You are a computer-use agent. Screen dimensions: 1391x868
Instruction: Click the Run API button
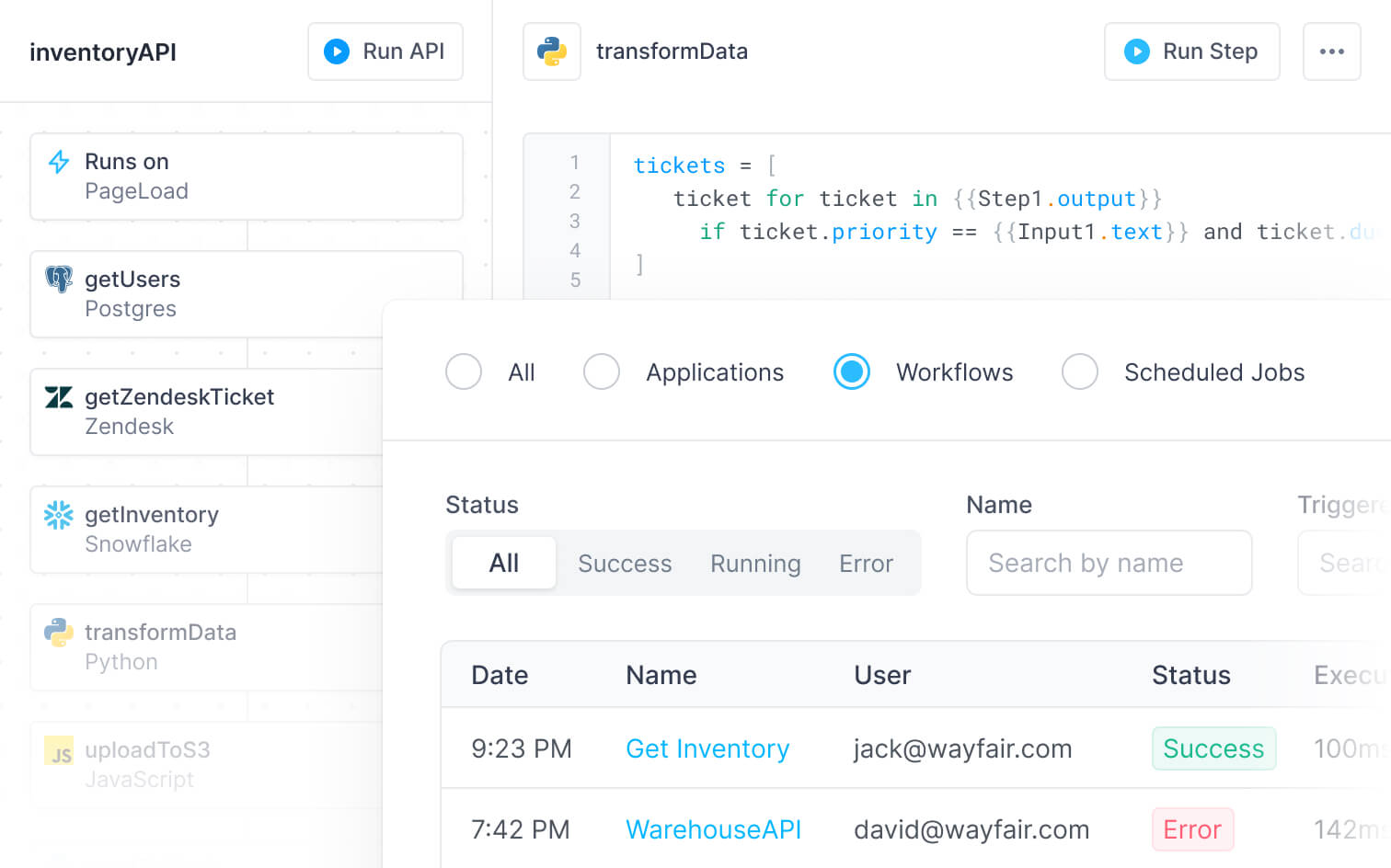click(x=385, y=51)
